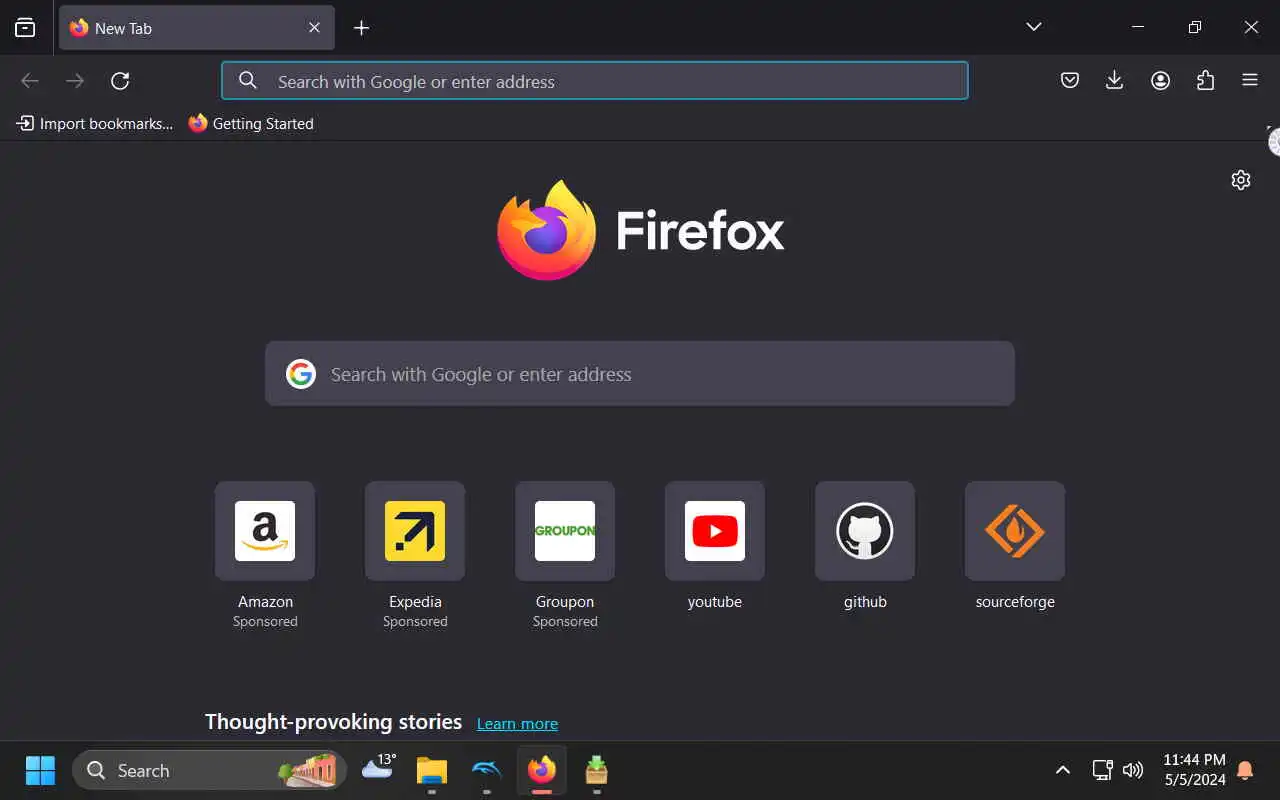Open the weather widget showing 13°
Image resolution: width=1280 pixels, height=800 pixels.
pyautogui.click(x=378, y=767)
